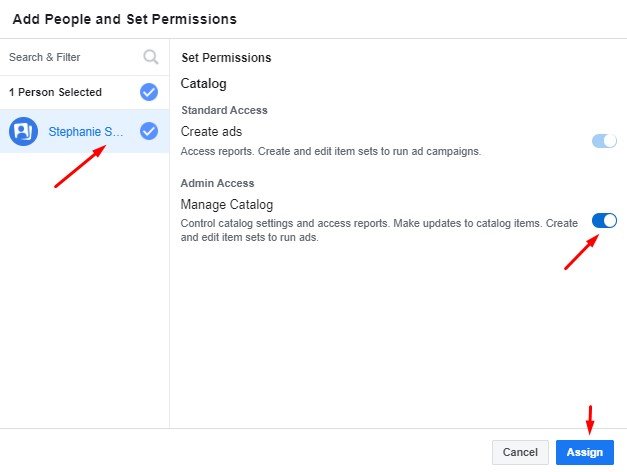
Task: Select the Stephanie S name link
Action: click(x=88, y=131)
